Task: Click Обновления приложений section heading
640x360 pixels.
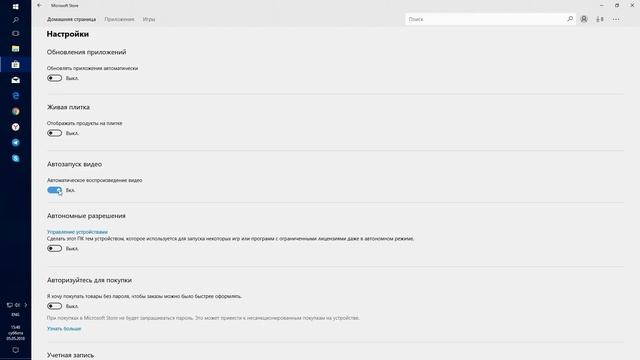Action: (87, 52)
